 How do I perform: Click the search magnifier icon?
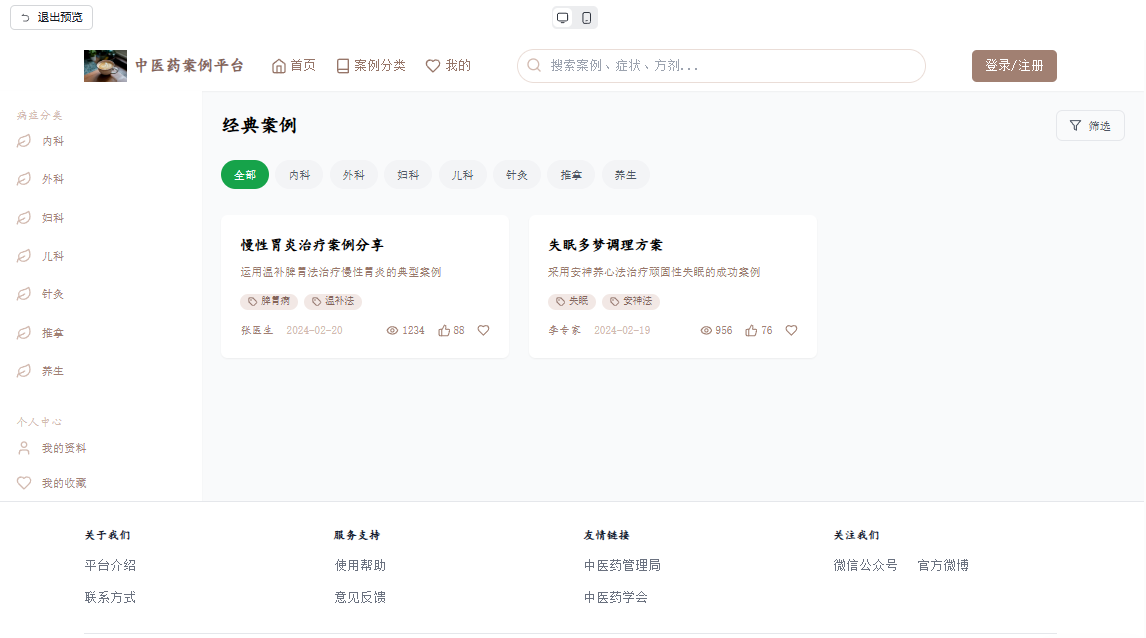[x=534, y=66]
